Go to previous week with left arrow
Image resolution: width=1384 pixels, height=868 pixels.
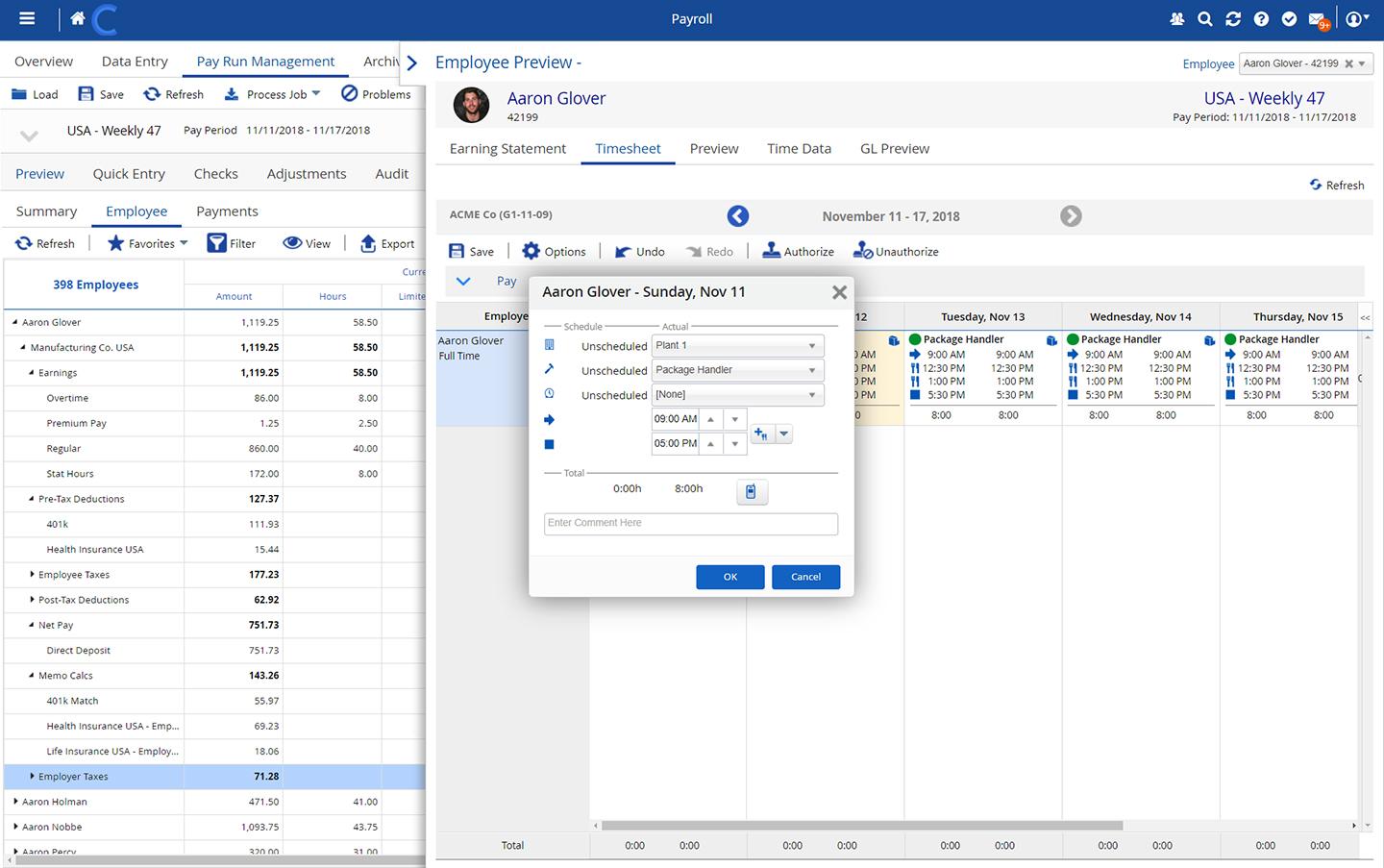tap(738, 216)
